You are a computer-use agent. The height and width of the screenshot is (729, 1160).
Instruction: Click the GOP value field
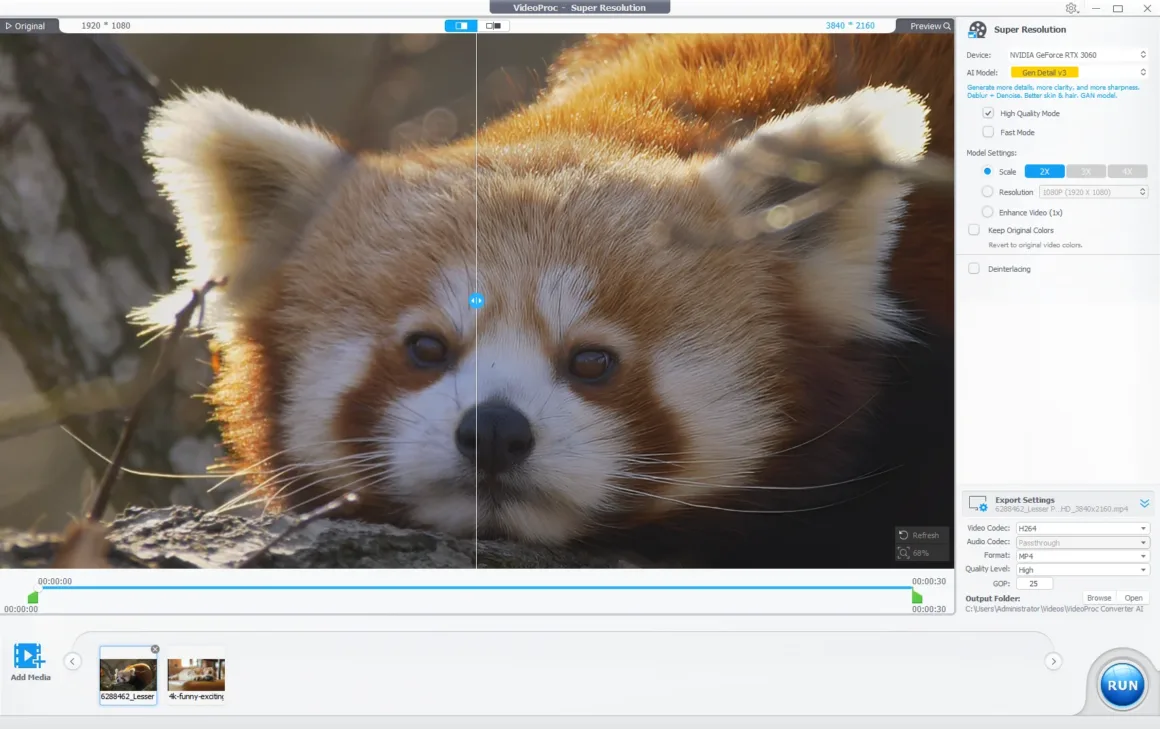click(1033, 584)
